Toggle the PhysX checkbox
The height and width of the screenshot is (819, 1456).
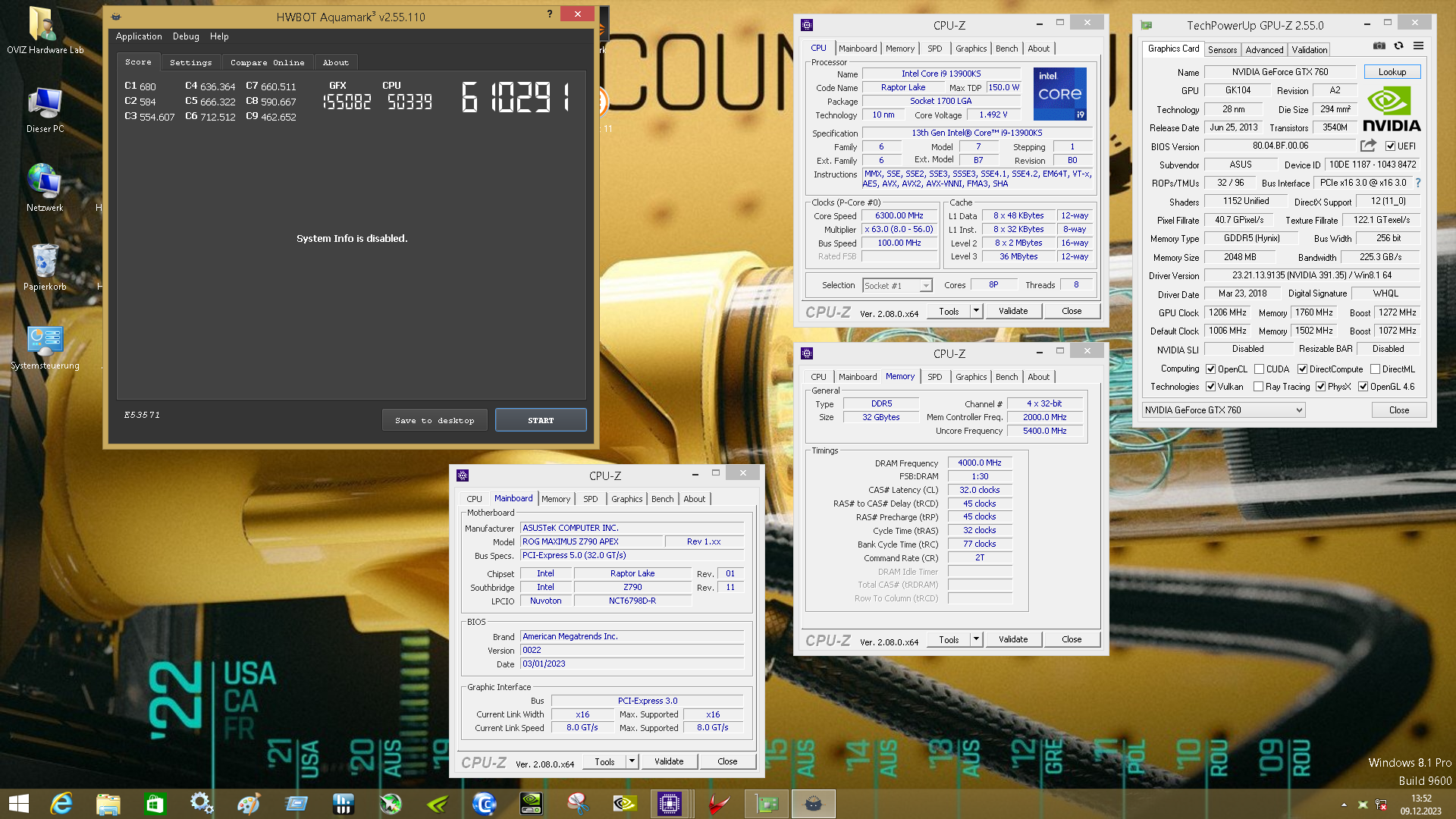click(x=1320, y=387)
